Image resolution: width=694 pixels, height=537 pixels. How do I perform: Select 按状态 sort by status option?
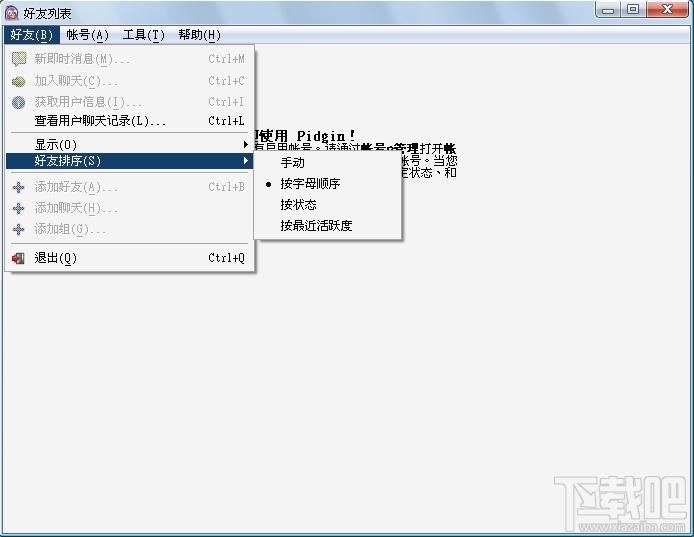pyautogui.click(x=328, y=205)
